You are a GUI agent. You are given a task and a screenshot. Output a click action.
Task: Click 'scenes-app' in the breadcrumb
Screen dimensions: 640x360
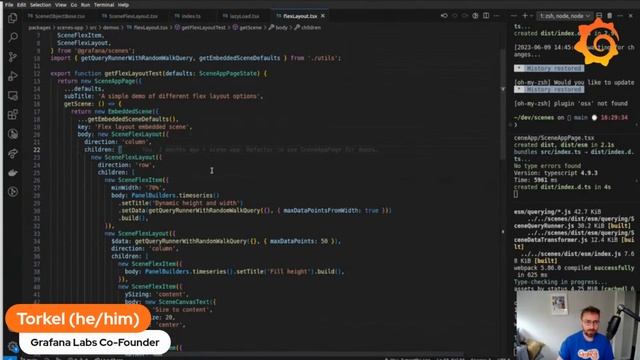click(x=70, y=28)
